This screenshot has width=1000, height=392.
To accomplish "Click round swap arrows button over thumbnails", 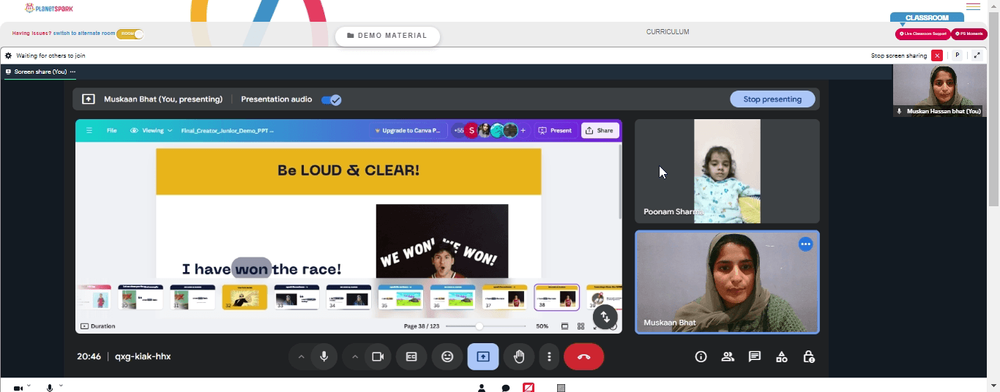I will (x=605, y=316).
